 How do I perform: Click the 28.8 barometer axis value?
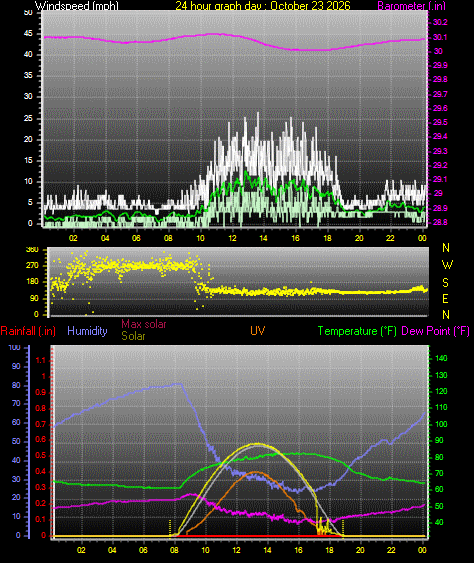point(440,222)
